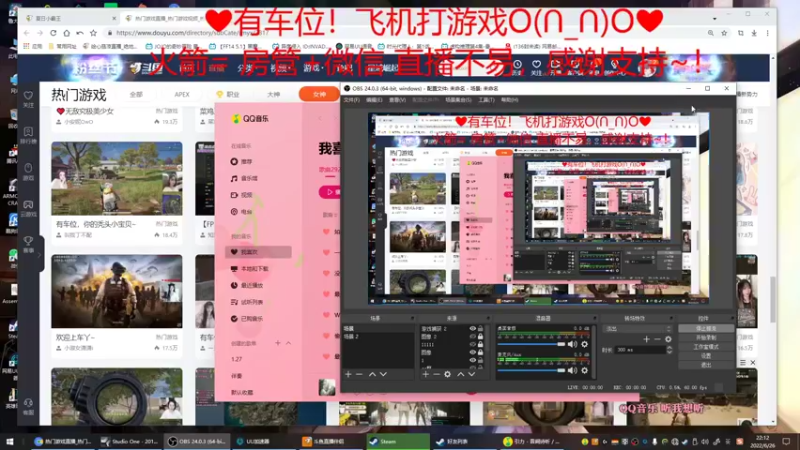800x450 pixels.
Task: Open transitions dock options dot
Action: (673, 318)
